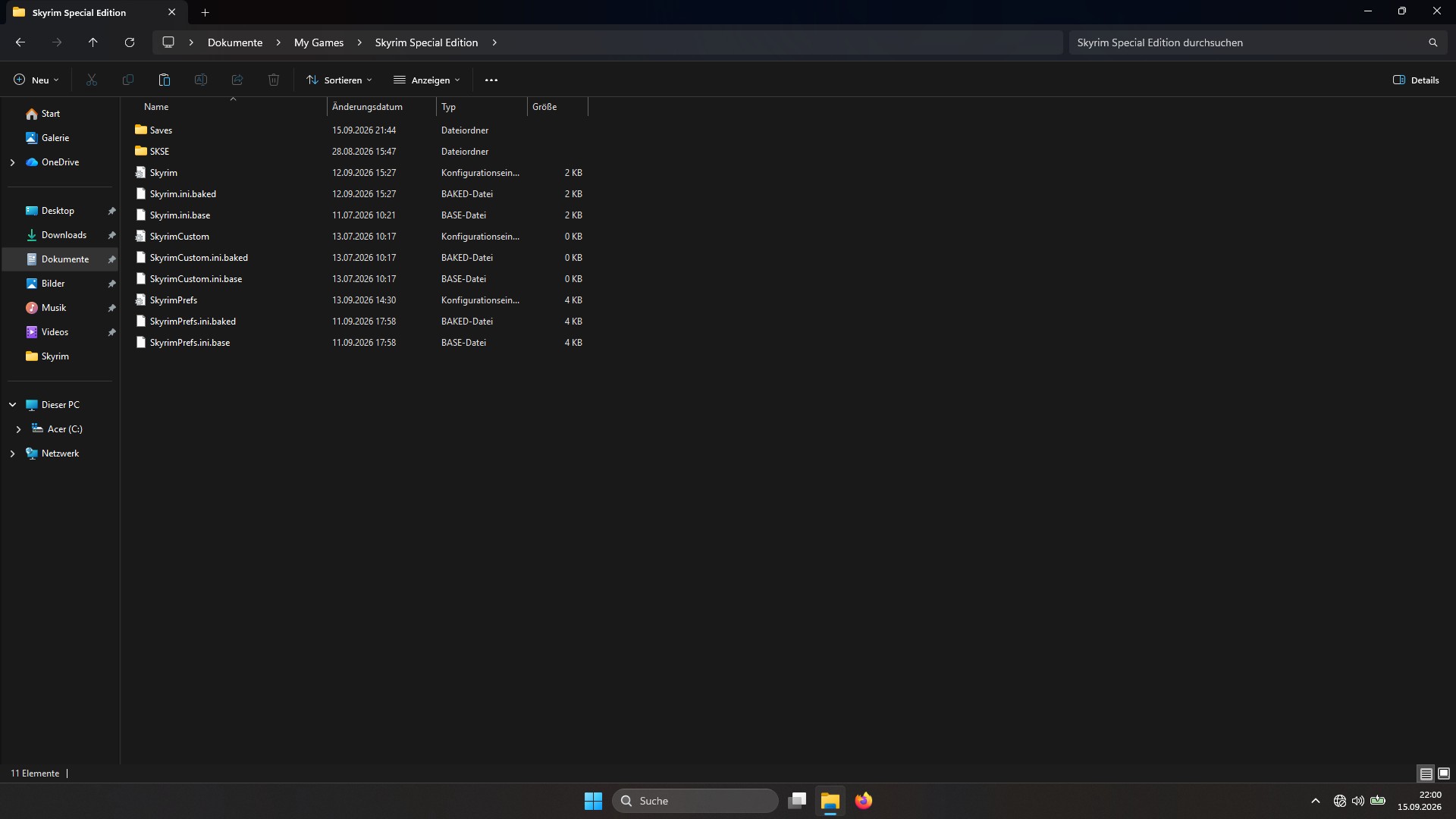Expand chevron after Skyrim Special Edition breadcrumb

click(x=494, y=42)
